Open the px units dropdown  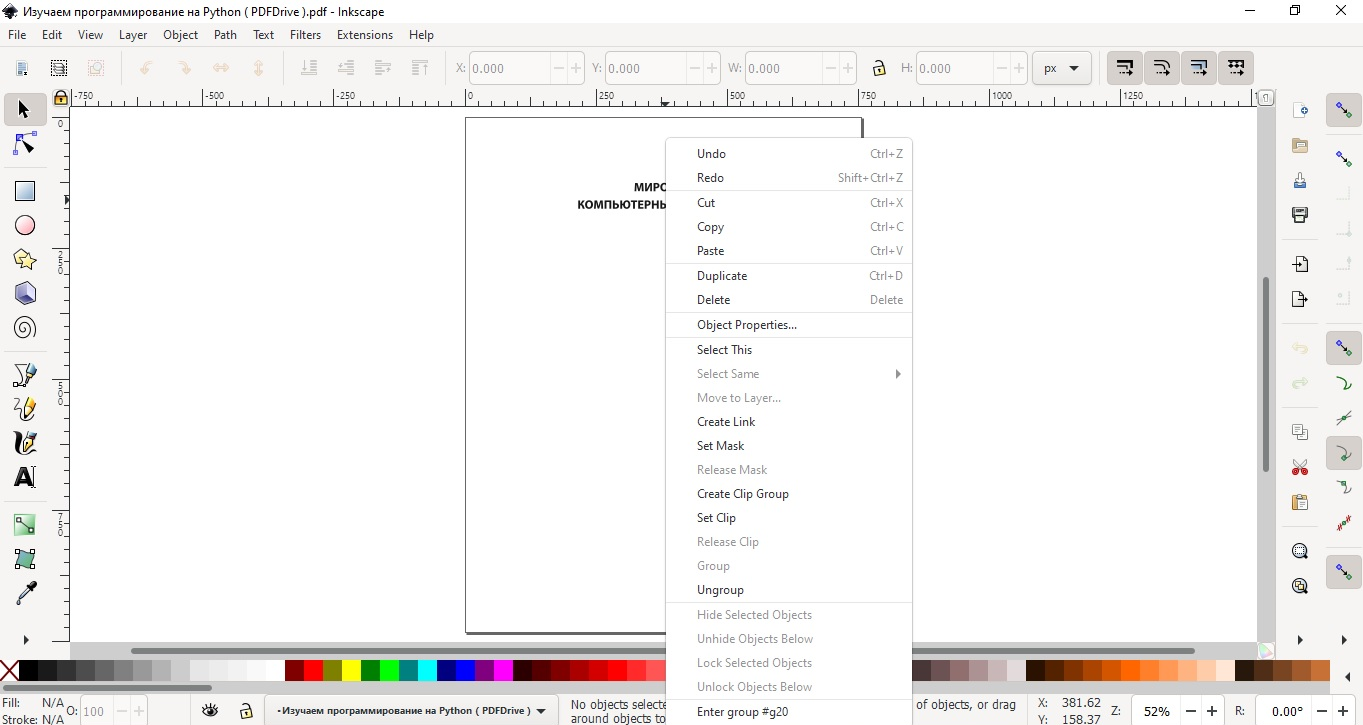(x=1061, y=69)
